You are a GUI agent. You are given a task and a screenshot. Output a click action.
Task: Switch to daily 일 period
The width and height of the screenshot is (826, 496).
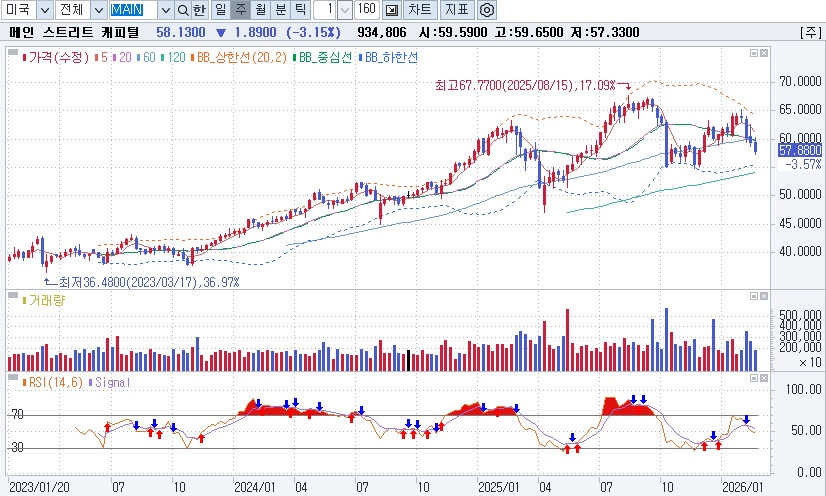coord(220,10)
